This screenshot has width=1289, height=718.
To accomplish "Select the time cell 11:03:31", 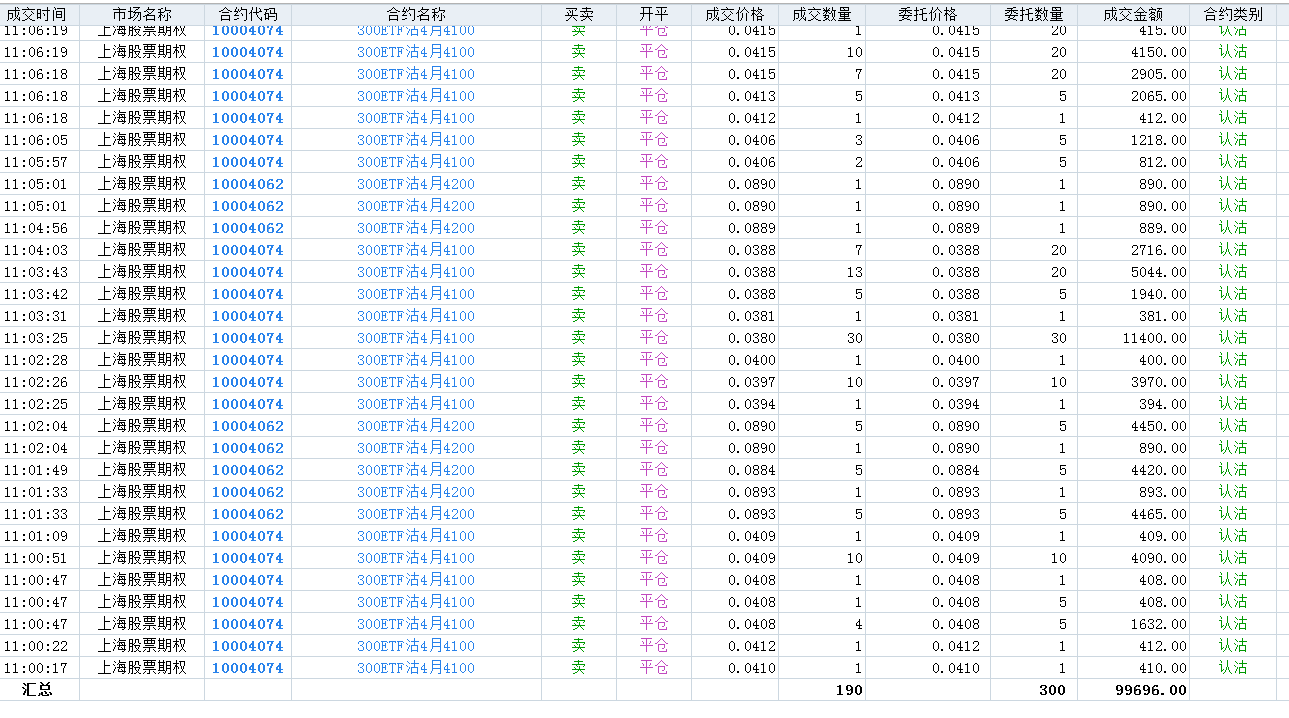I will point(36,316).
